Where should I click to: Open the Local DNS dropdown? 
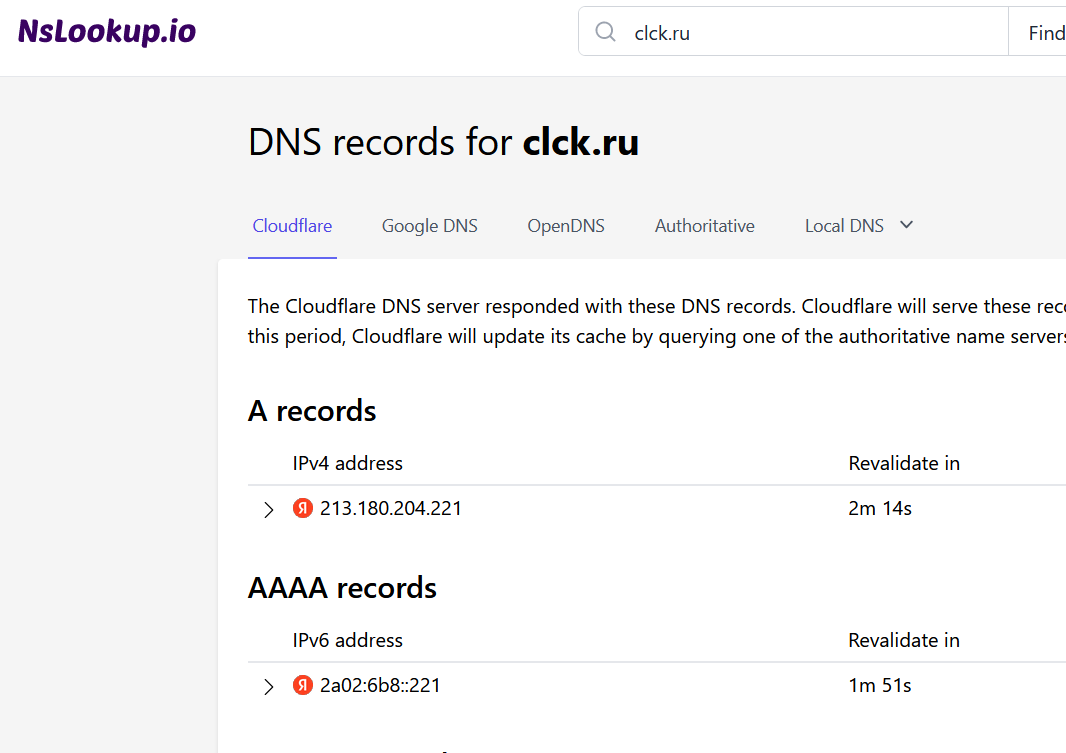pyautogui.click(x=858, y=225)
